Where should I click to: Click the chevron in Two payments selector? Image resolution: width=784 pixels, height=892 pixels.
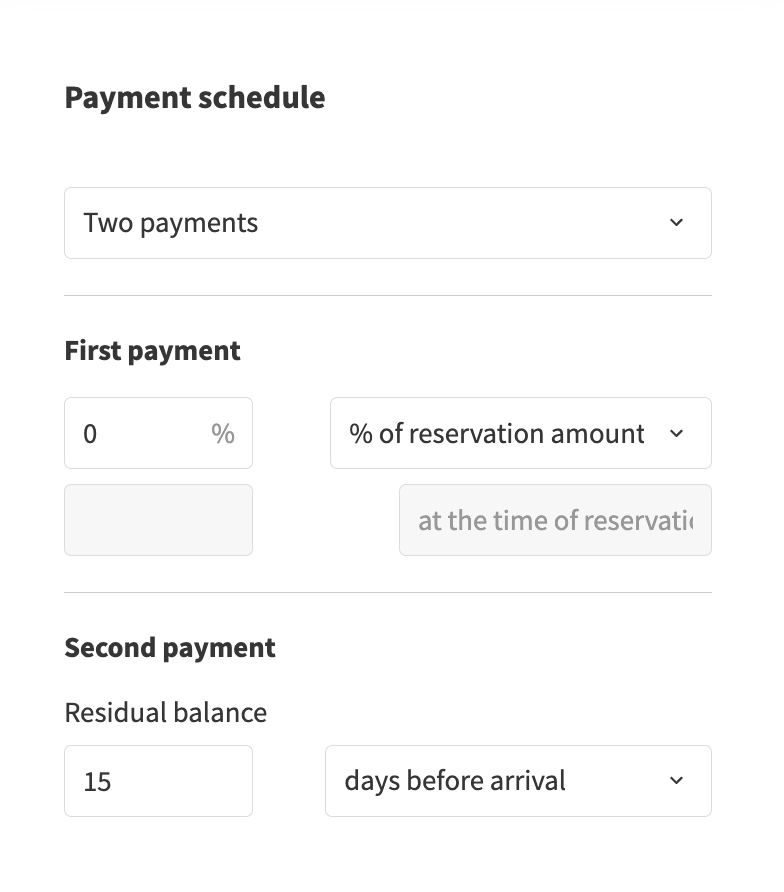point(677,223)
